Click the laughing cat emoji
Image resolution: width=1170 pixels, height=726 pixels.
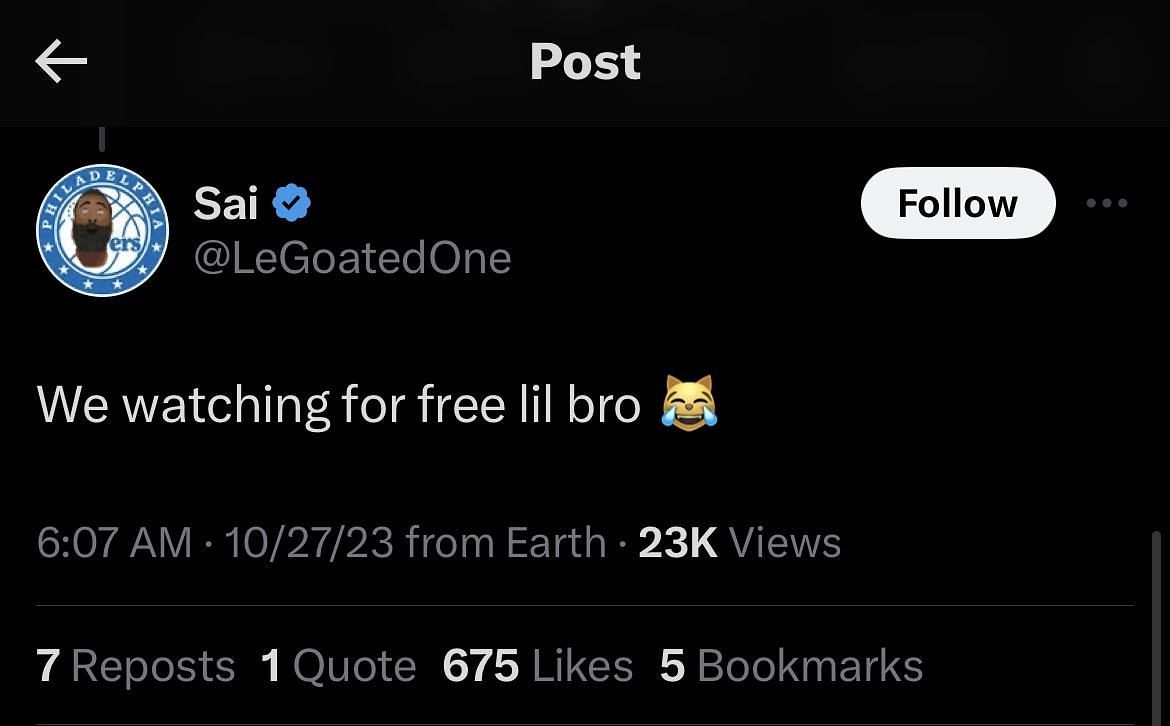coord(689,405)
